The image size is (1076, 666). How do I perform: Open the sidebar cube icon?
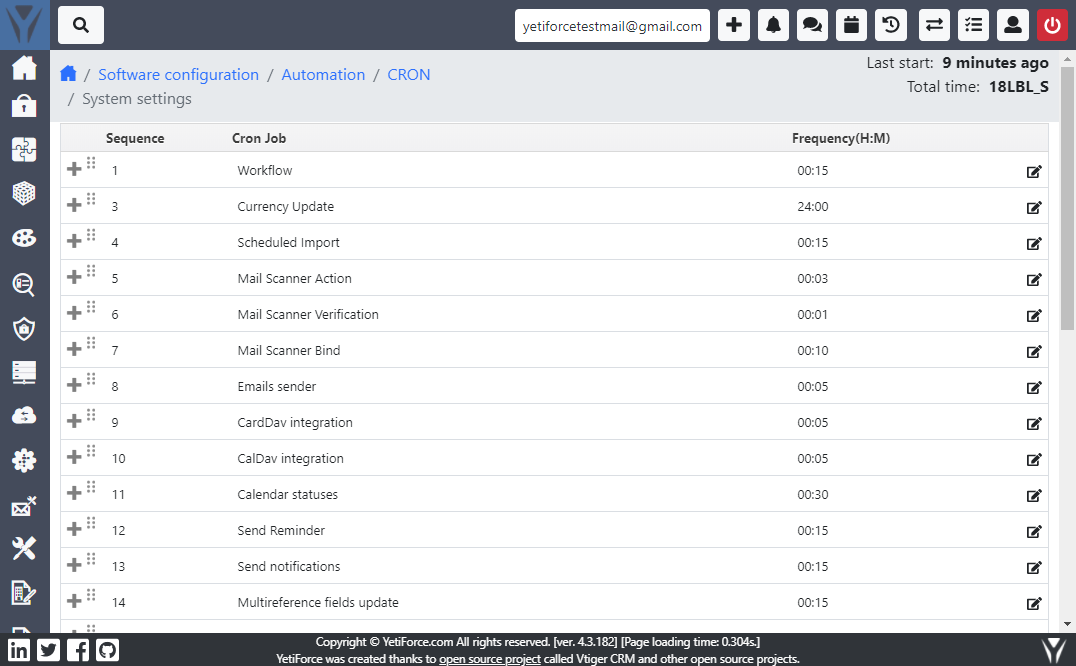[24, 193]
